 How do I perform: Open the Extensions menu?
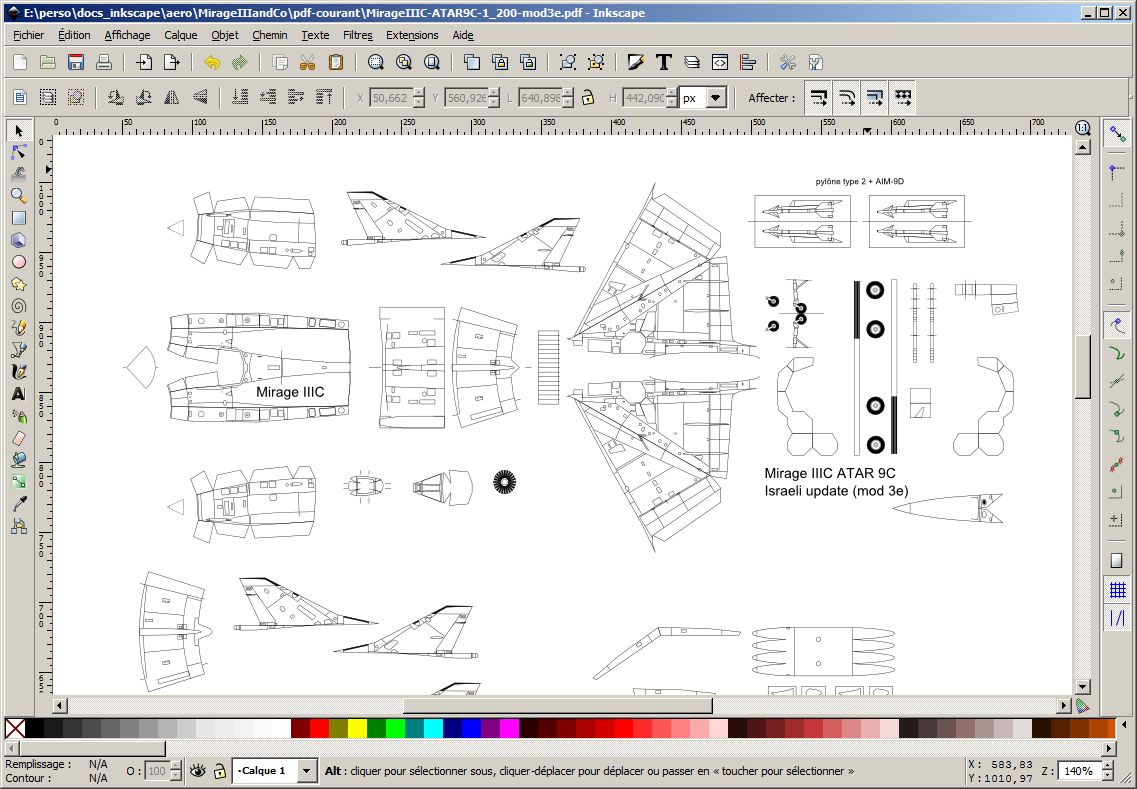412,35
